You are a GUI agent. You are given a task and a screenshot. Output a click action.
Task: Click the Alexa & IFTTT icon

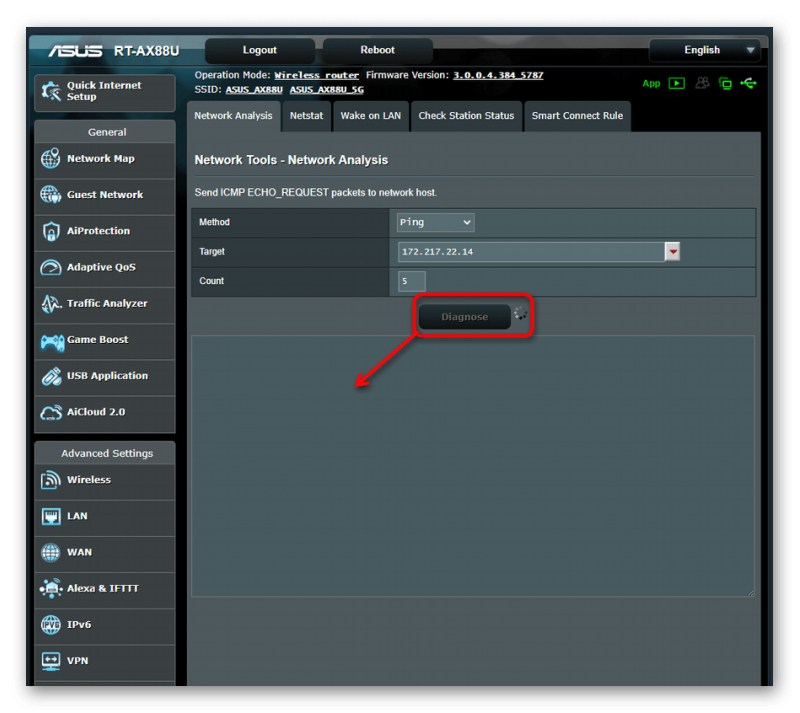(x=51, y=588)
